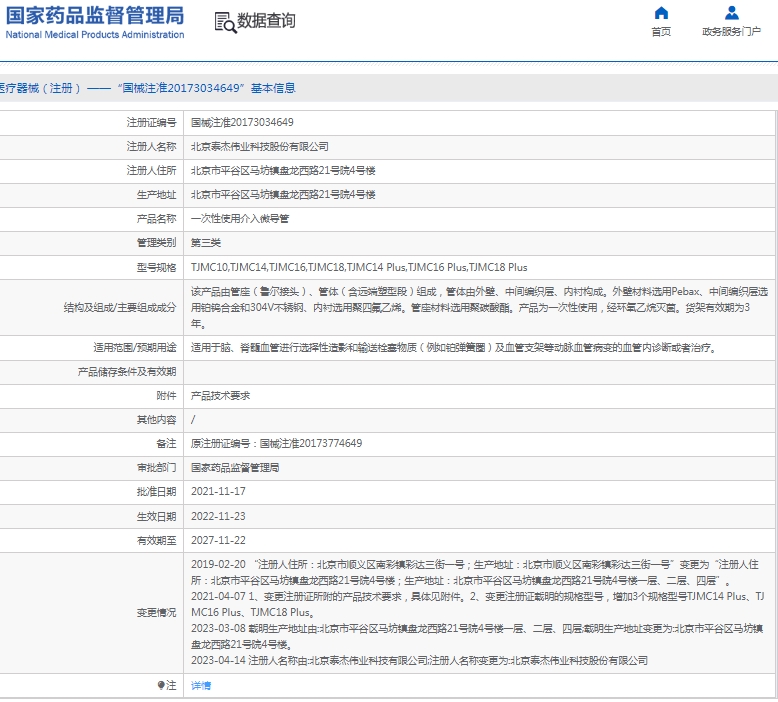Open the 详情 details link

pos(201,686)
